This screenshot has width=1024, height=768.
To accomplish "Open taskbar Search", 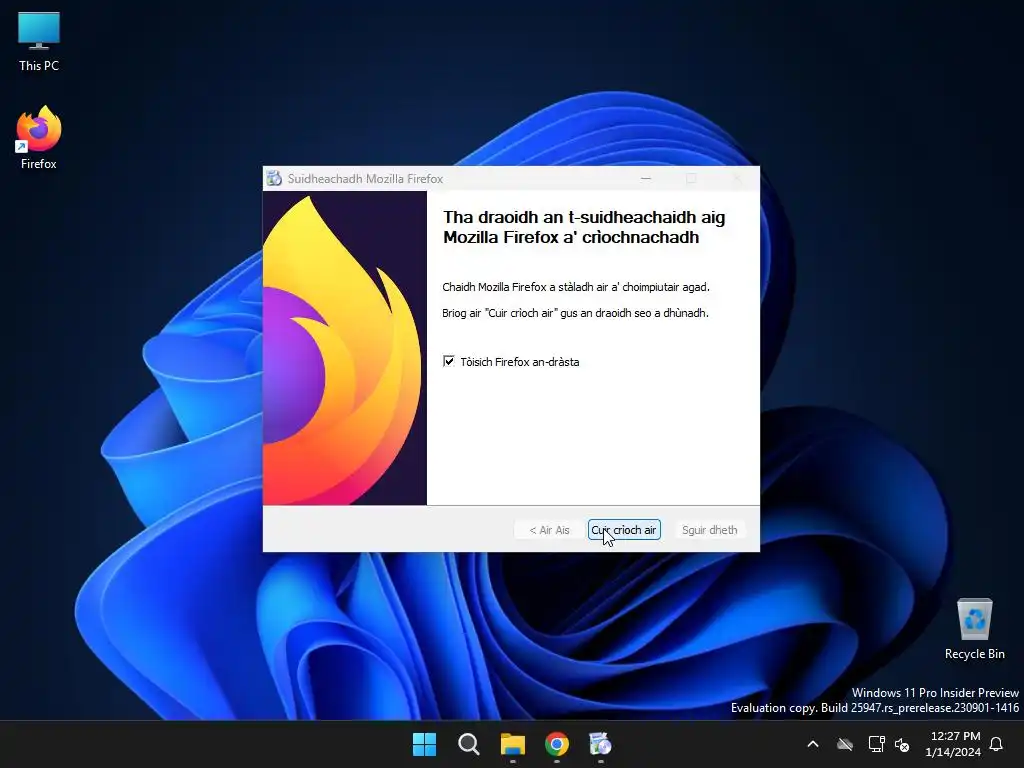I will click(468, 744).
